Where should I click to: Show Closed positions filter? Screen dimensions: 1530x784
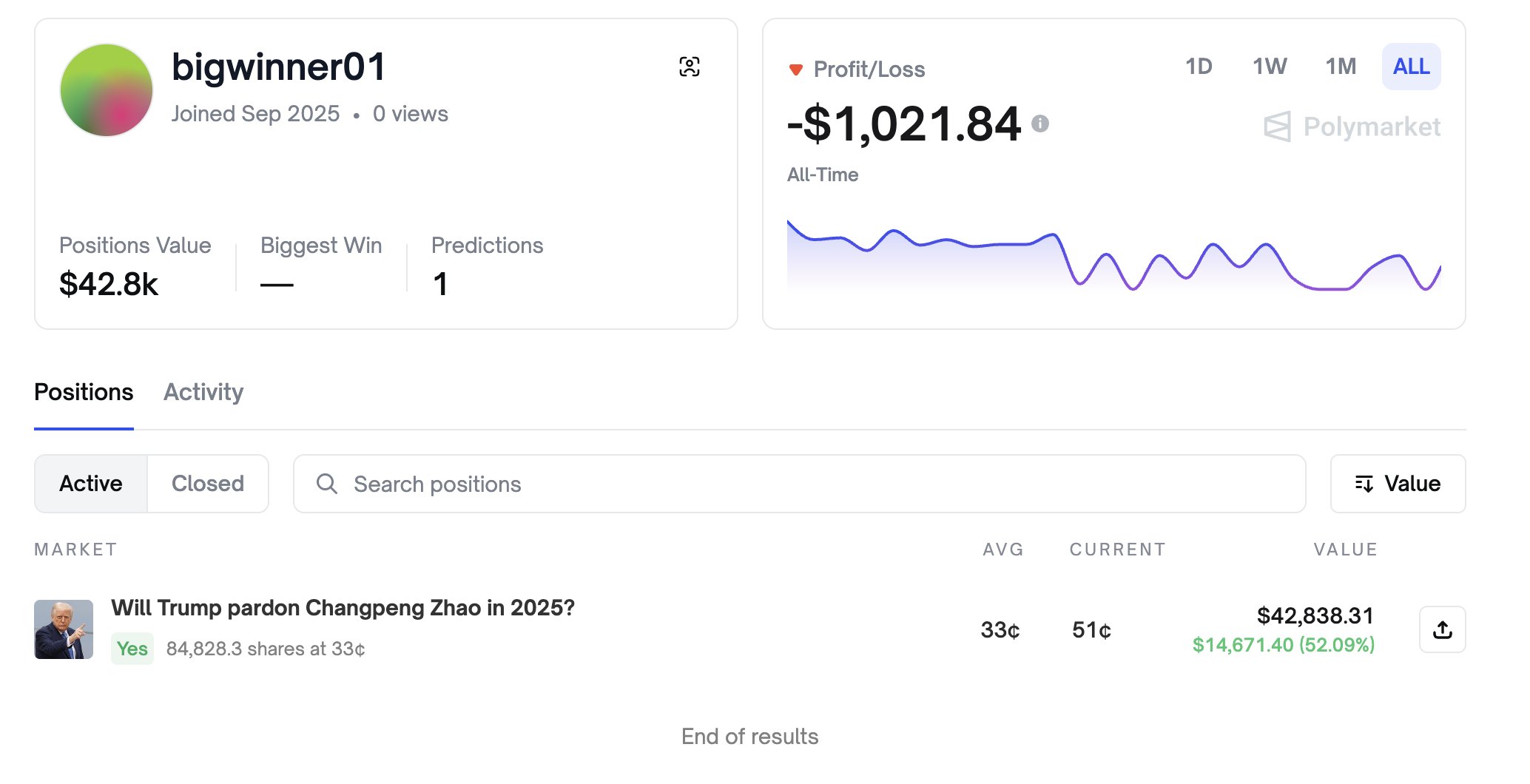[x=208, y=484]
